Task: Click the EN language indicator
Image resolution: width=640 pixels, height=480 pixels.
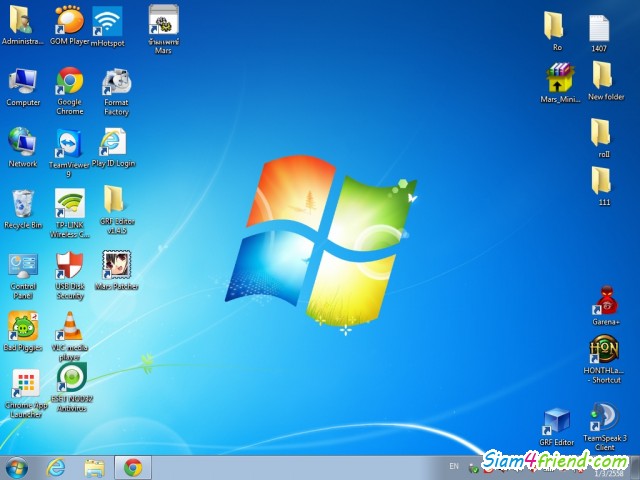Action: [x=454, y=466]
